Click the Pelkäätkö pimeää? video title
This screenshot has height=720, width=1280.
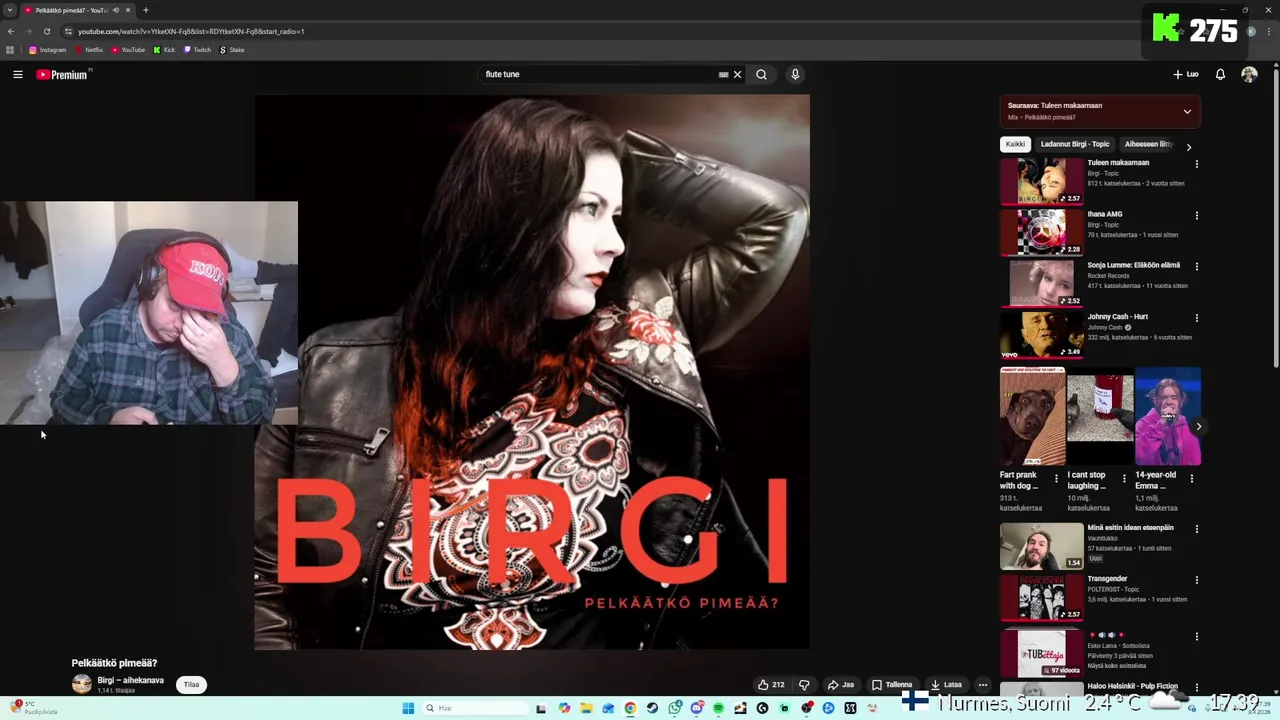[114, 663]
